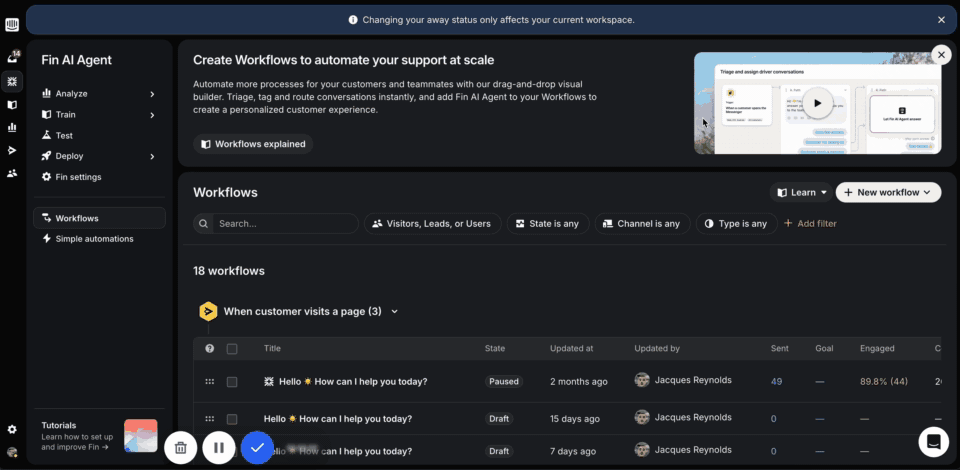Open the Knowledge book icon in left rail
The width and height of the screenshot is (960, 470).
click(x=12, y=105)
